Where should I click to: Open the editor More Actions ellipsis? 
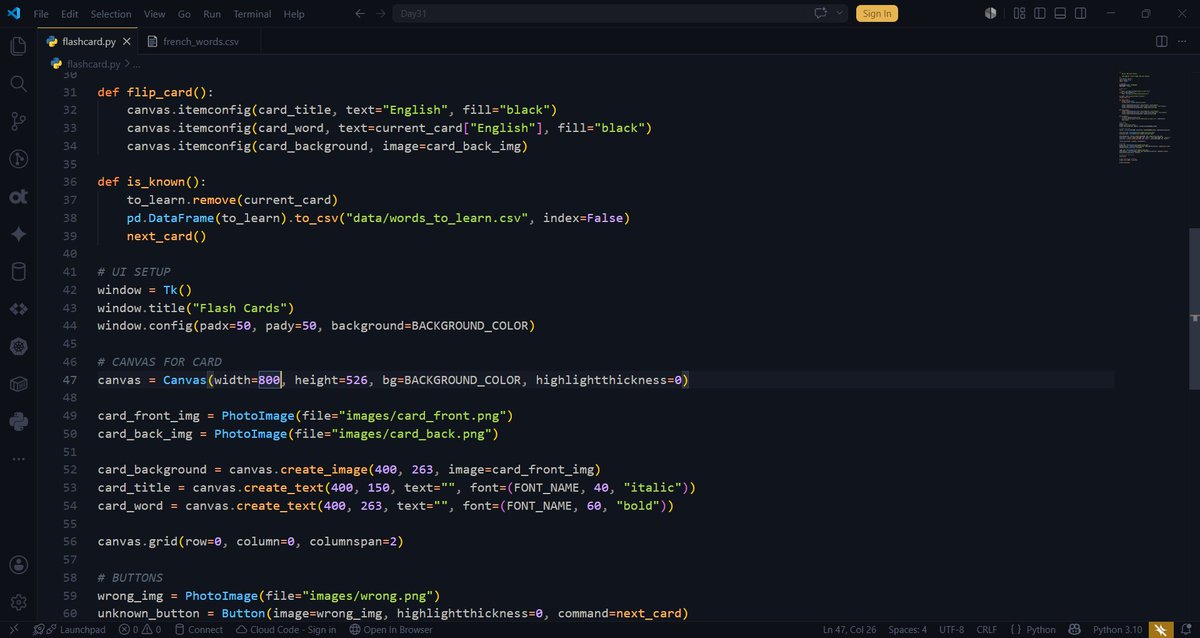(x=1184, y=41)
